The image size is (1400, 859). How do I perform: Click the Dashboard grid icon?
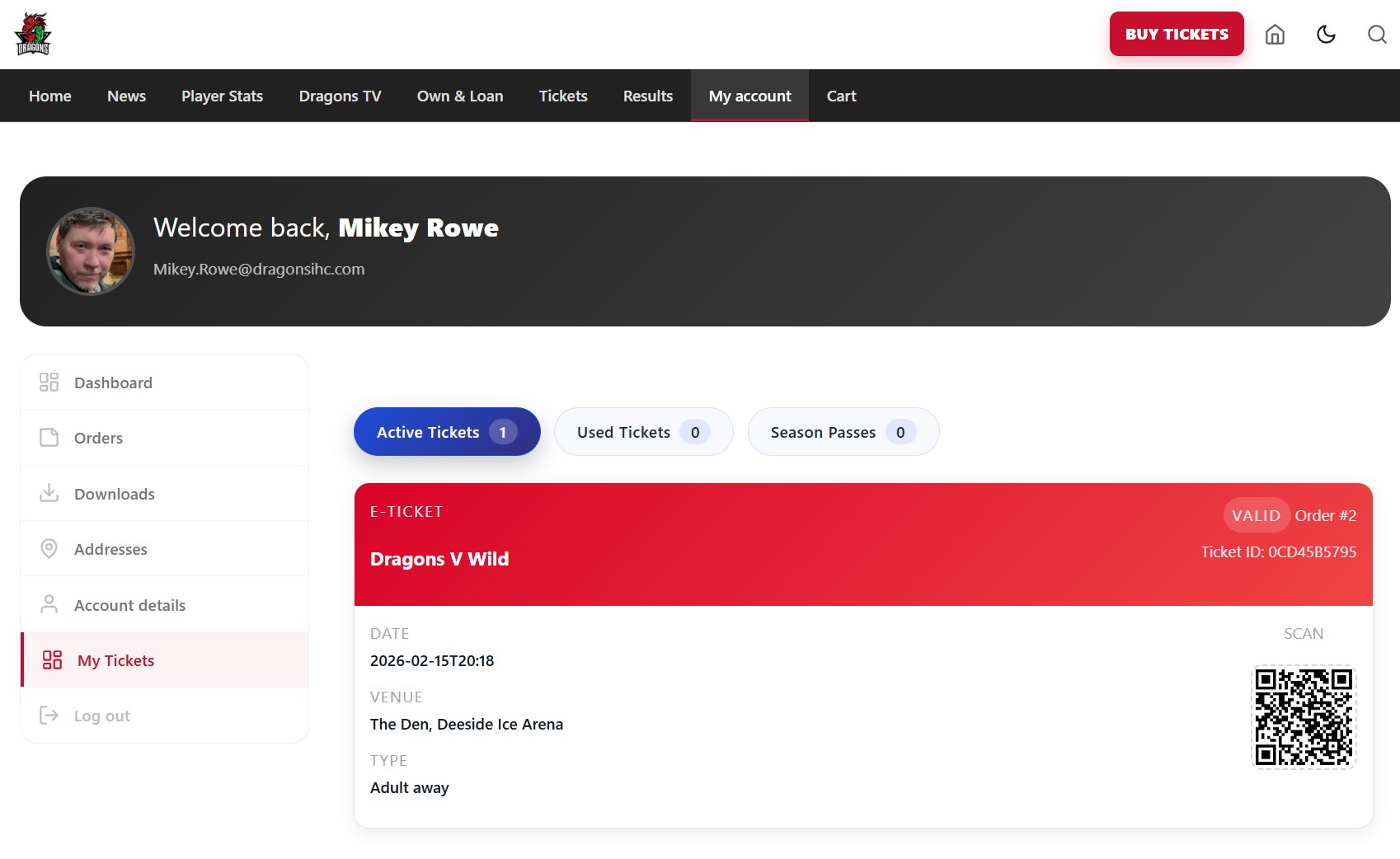point(49,383)
